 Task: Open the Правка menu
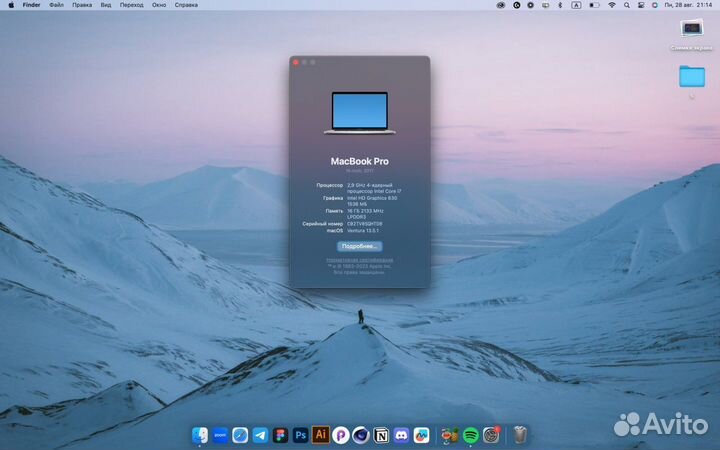click(82, 5)
